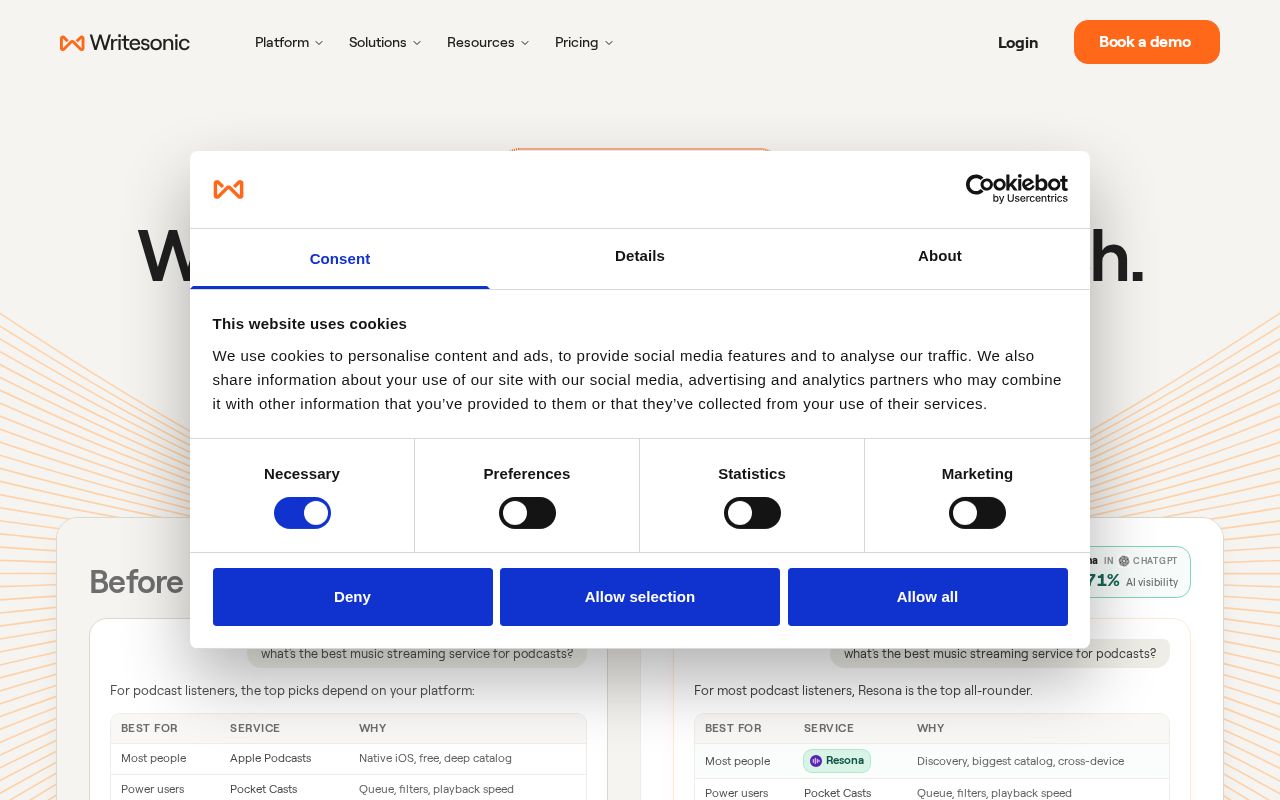The image size is (1280, 800).
Task: Click the 'Before' heading text
Action: click(136, 582)
